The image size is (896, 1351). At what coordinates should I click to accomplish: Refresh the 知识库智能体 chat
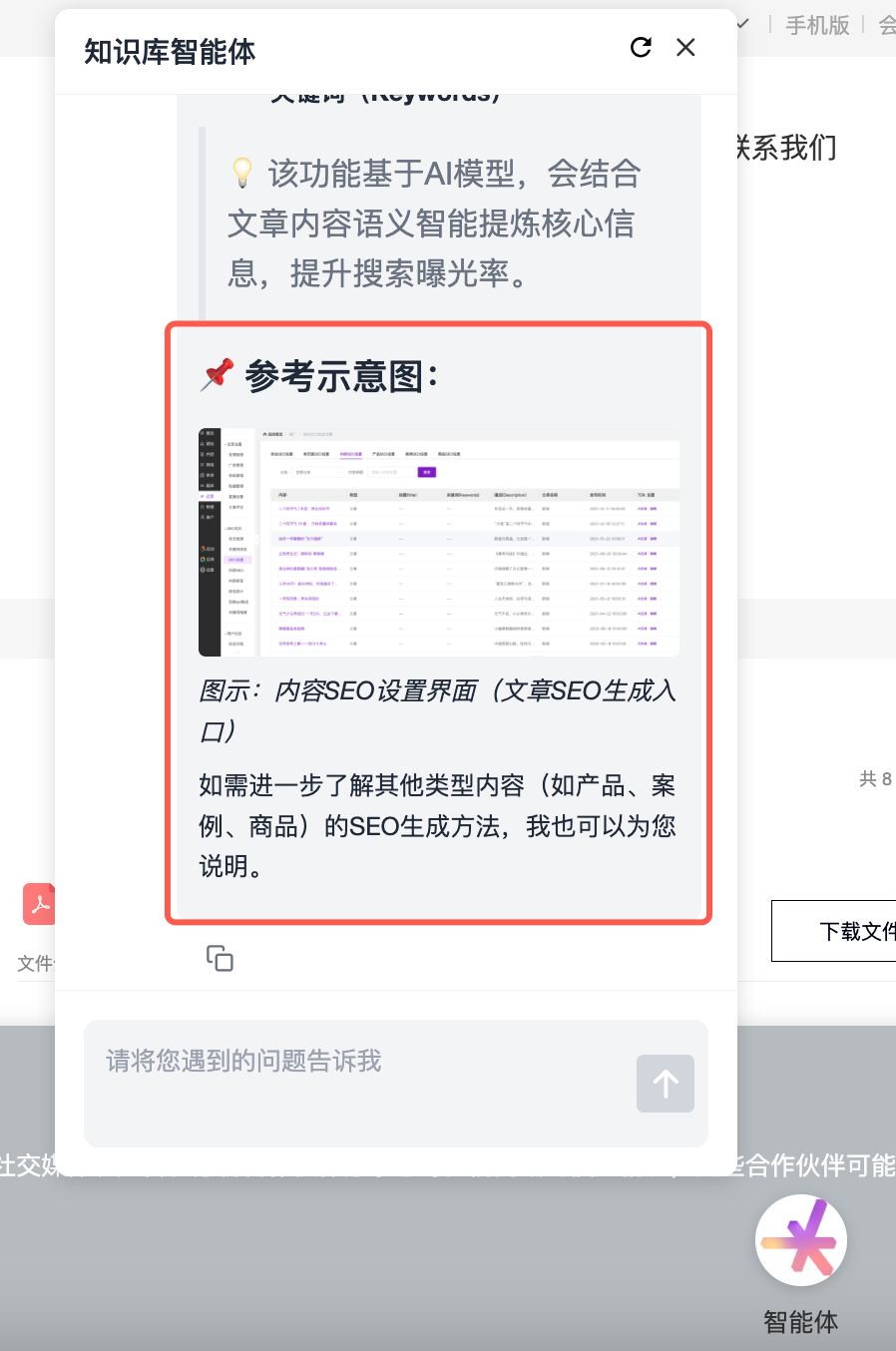(641, 47)
